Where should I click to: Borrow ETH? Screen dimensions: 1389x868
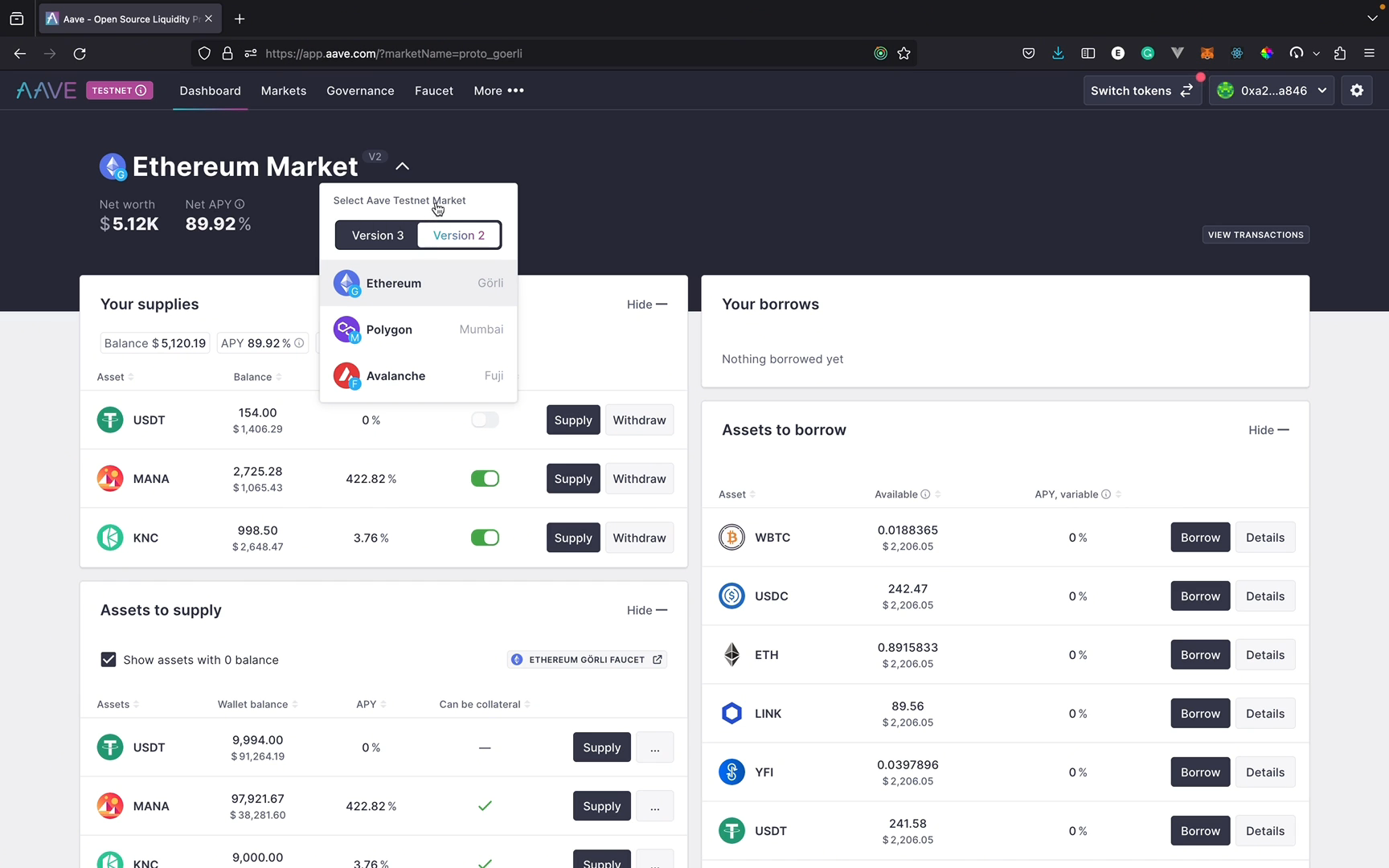(x=1200, y=654)
